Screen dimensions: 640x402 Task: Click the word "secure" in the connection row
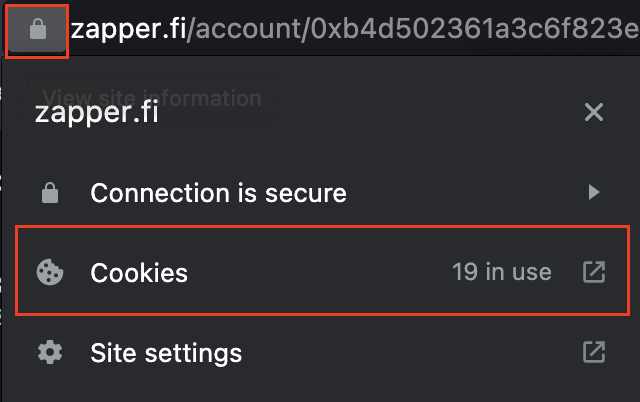pos(306,193)
